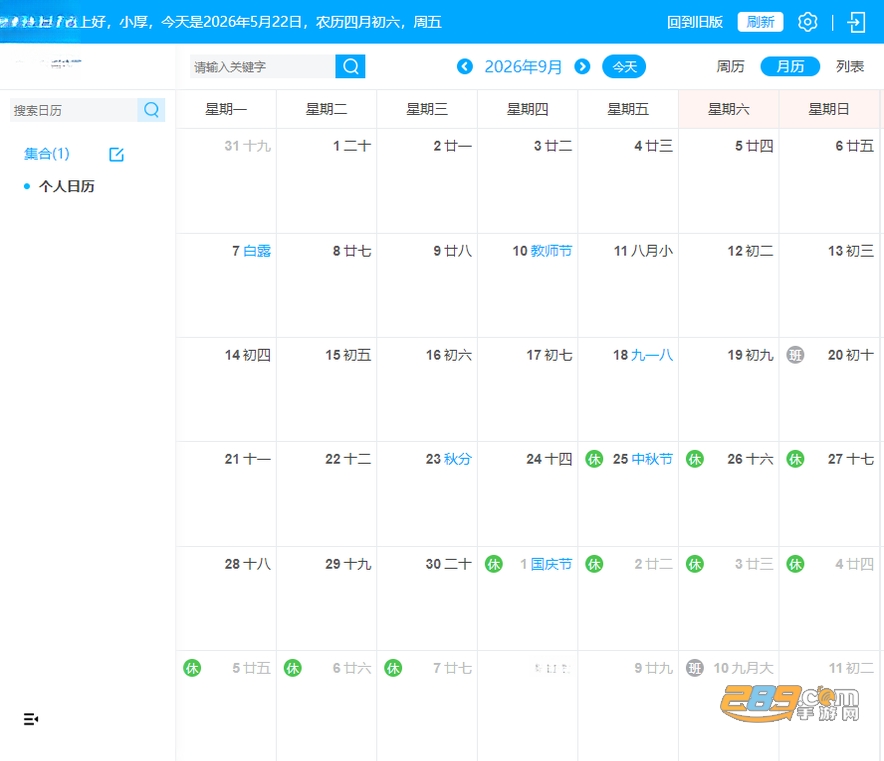Image resolution: width=884 pixels, height=761 pixels.
Task: Select the day cell 7 白露
Action: click(226, 285)
